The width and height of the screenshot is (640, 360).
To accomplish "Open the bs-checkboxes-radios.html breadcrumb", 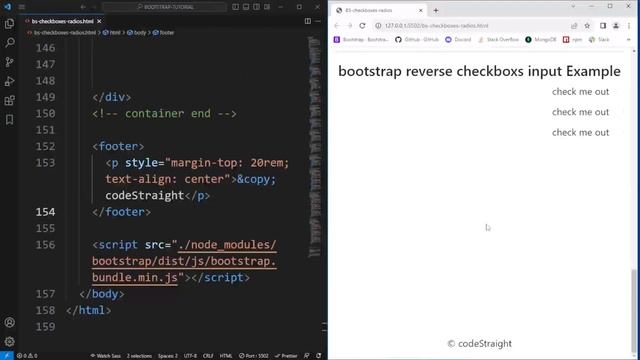I will coord(62,32).
